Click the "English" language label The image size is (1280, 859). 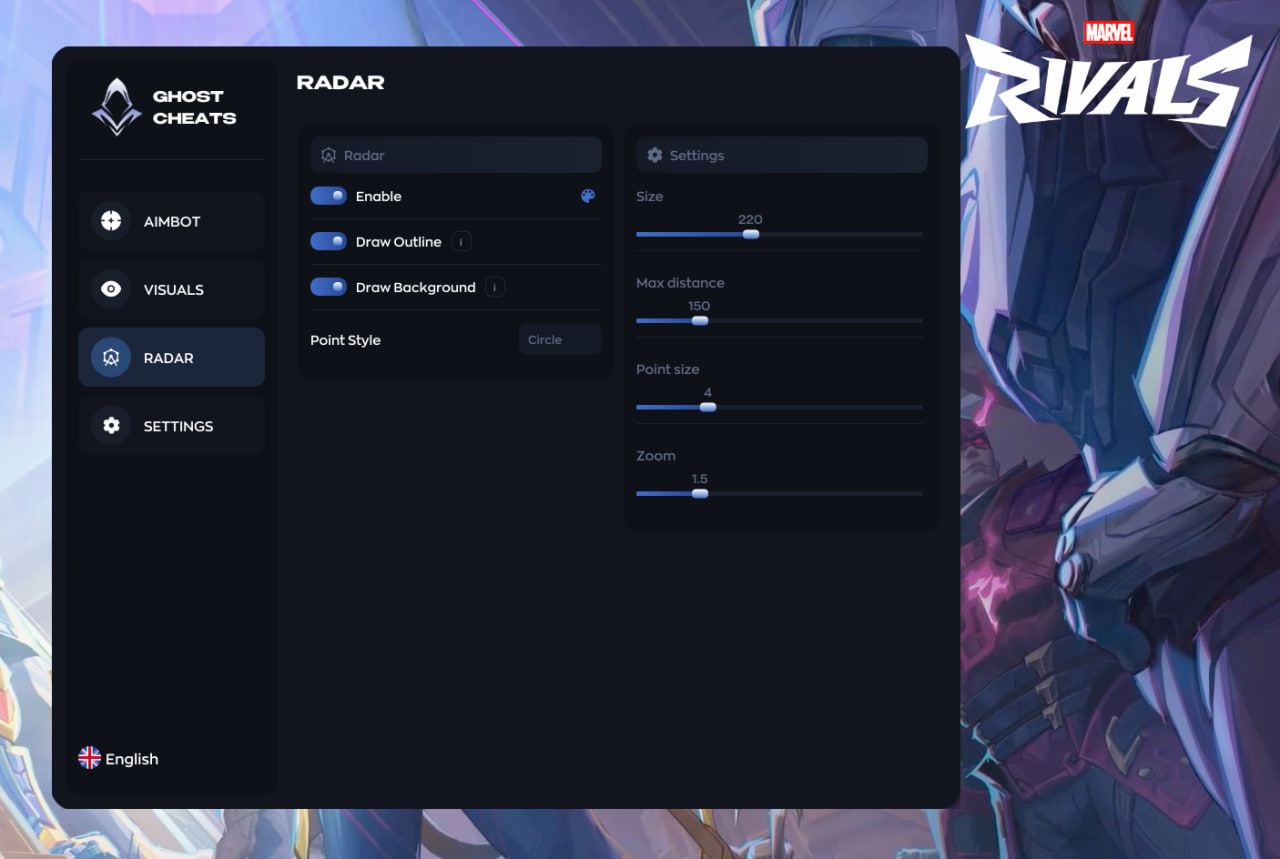coord(132,759)
